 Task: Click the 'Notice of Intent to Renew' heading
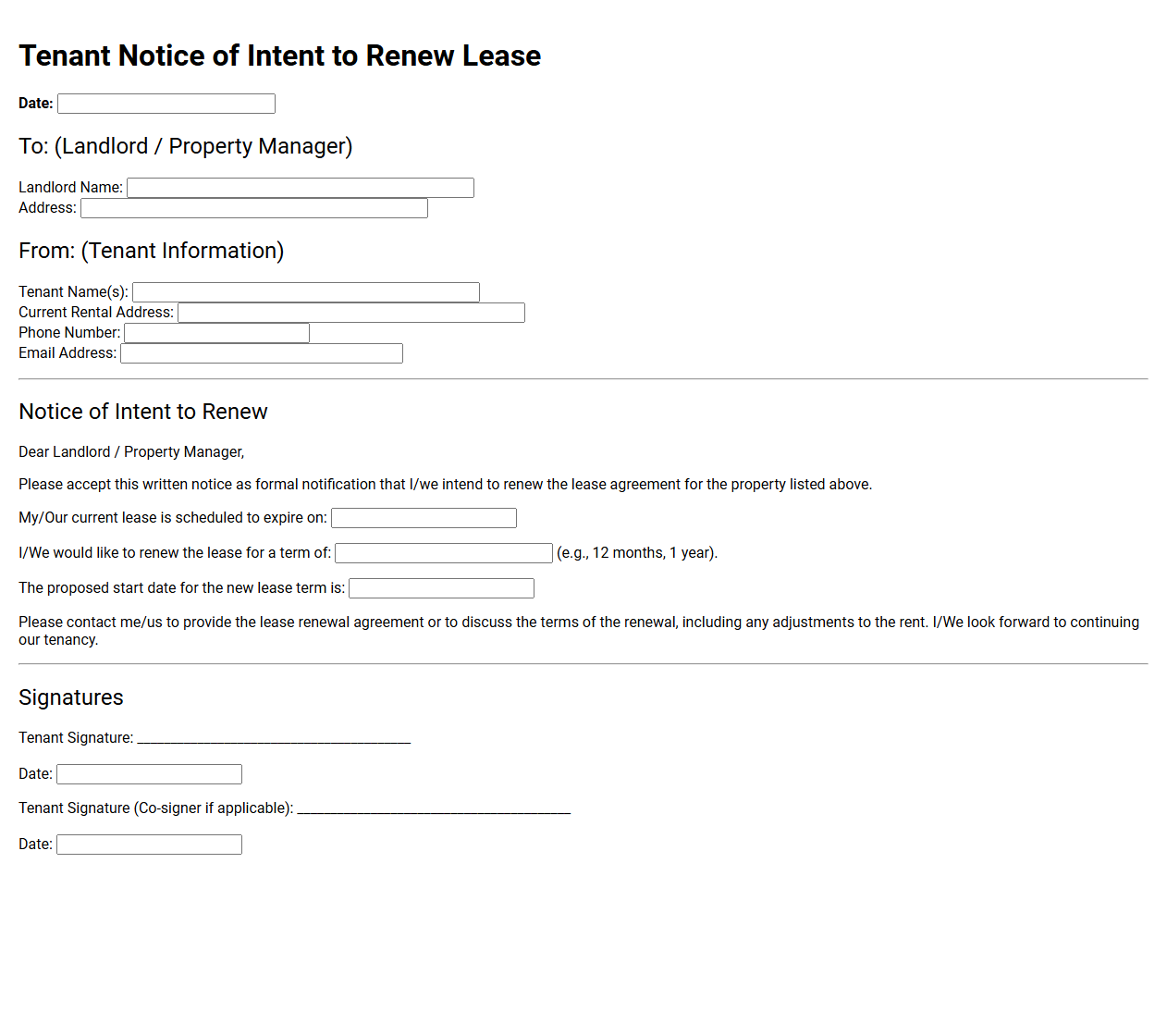click(143, 412)
